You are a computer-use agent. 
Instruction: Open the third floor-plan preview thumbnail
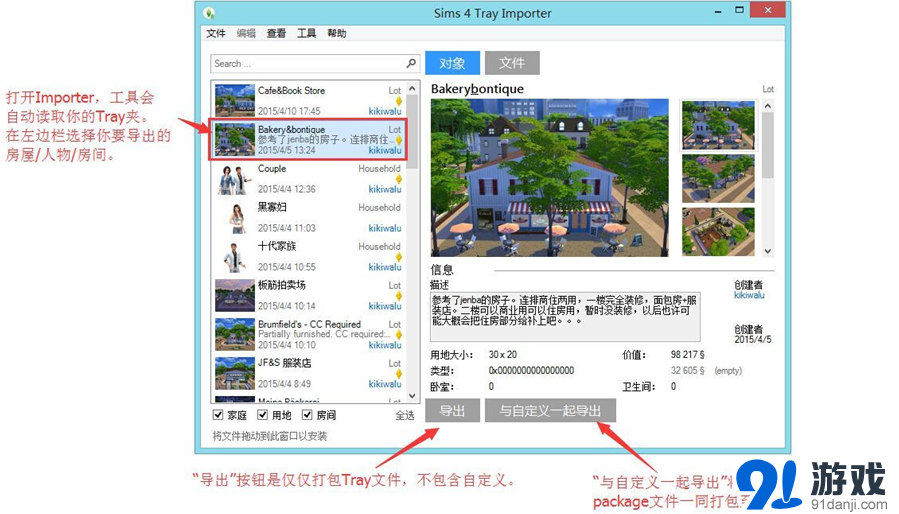click(x=718, y=232)
